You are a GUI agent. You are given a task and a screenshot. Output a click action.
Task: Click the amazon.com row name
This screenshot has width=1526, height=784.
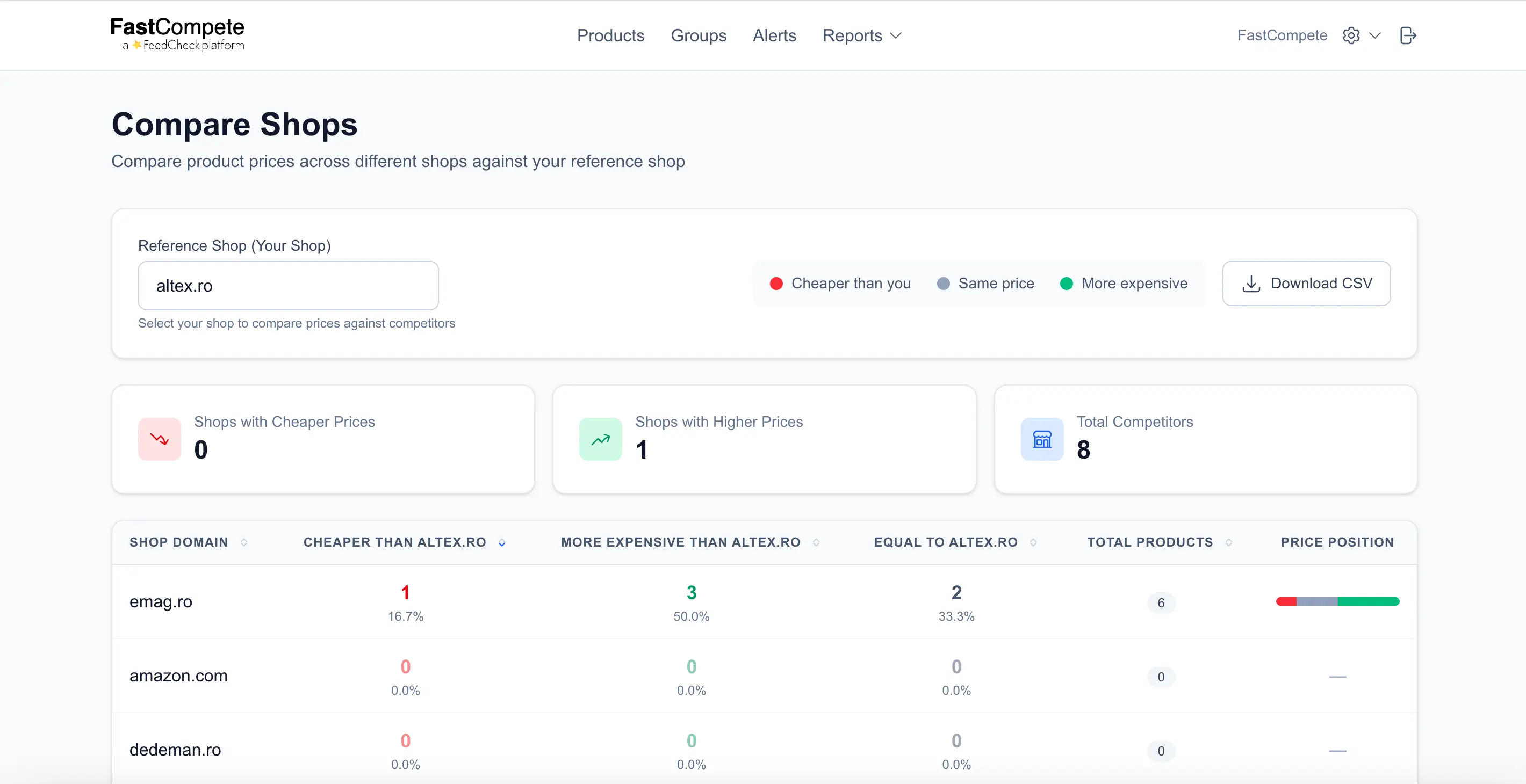(x=178, y=676)
